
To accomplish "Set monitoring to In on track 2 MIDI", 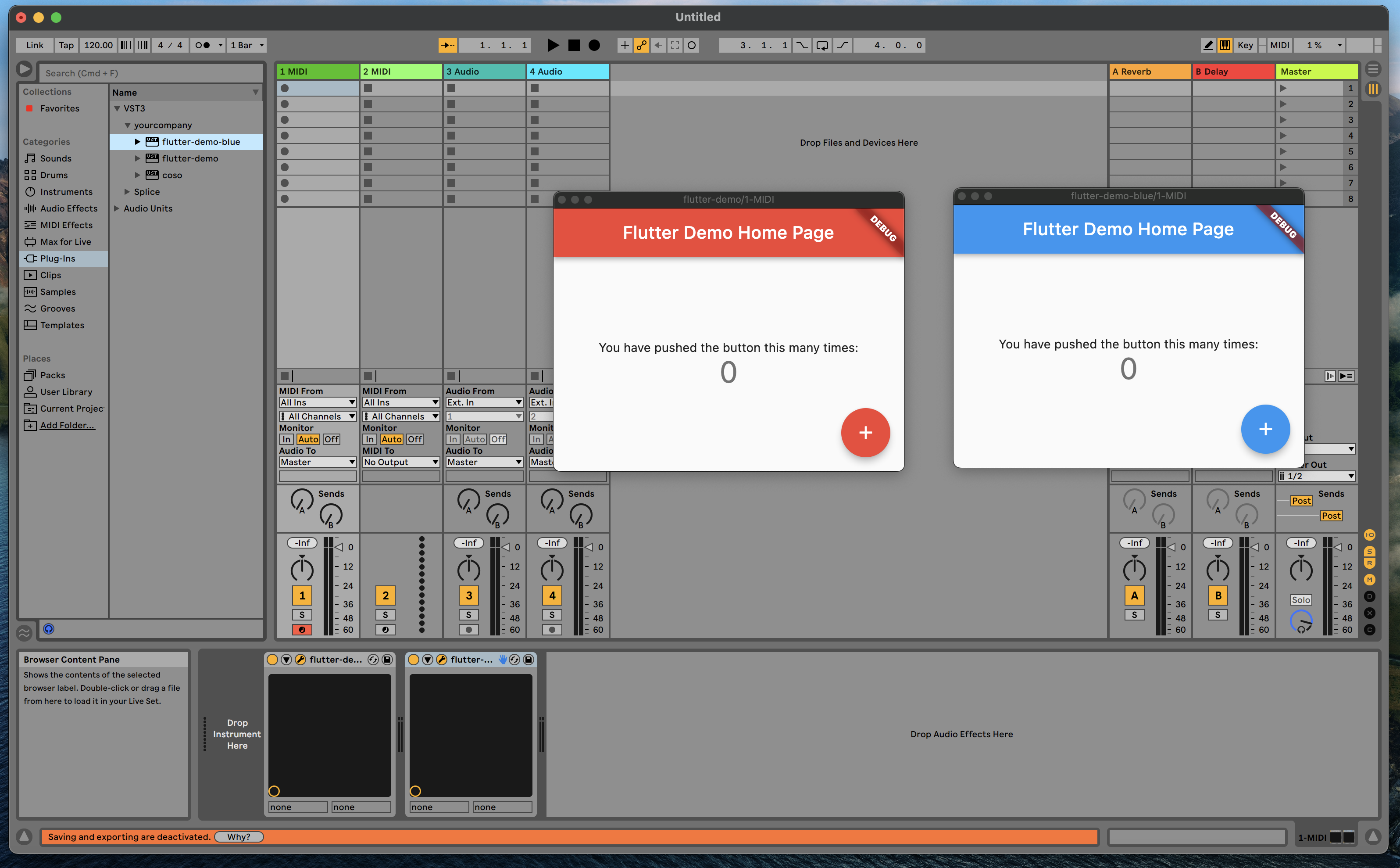I will coord(369,439).
